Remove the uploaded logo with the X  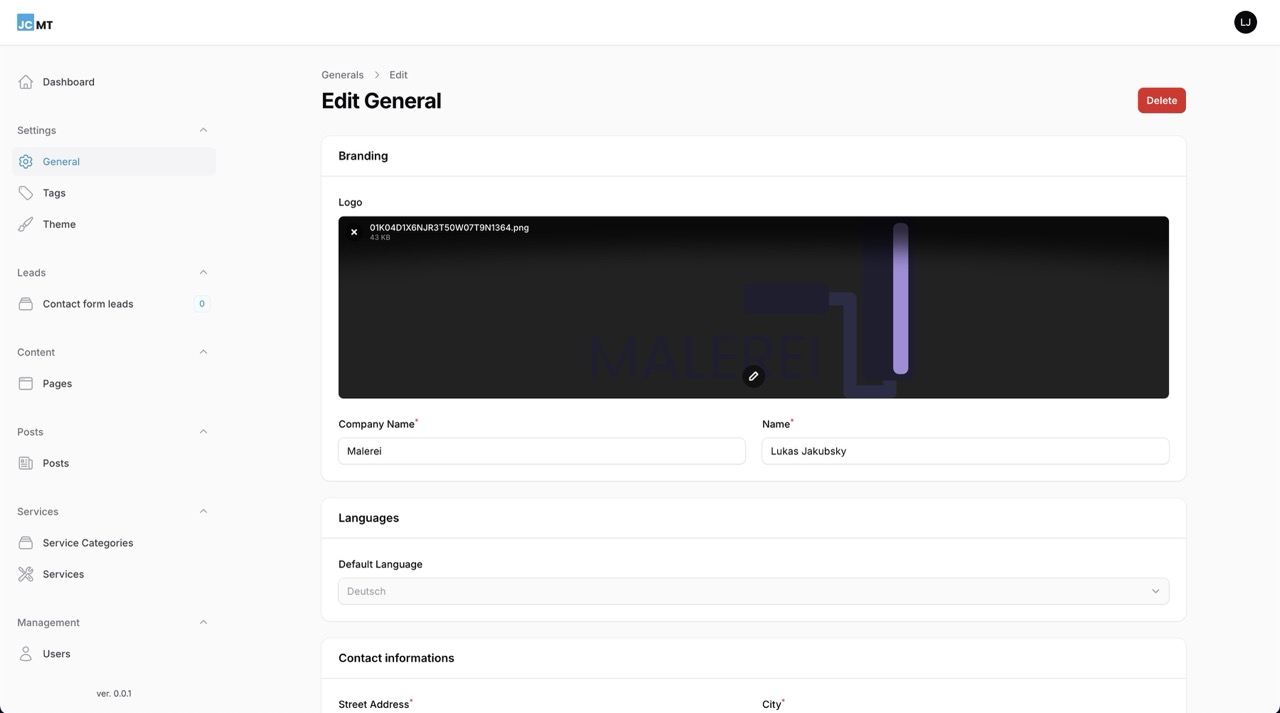(x=353, y=231)
